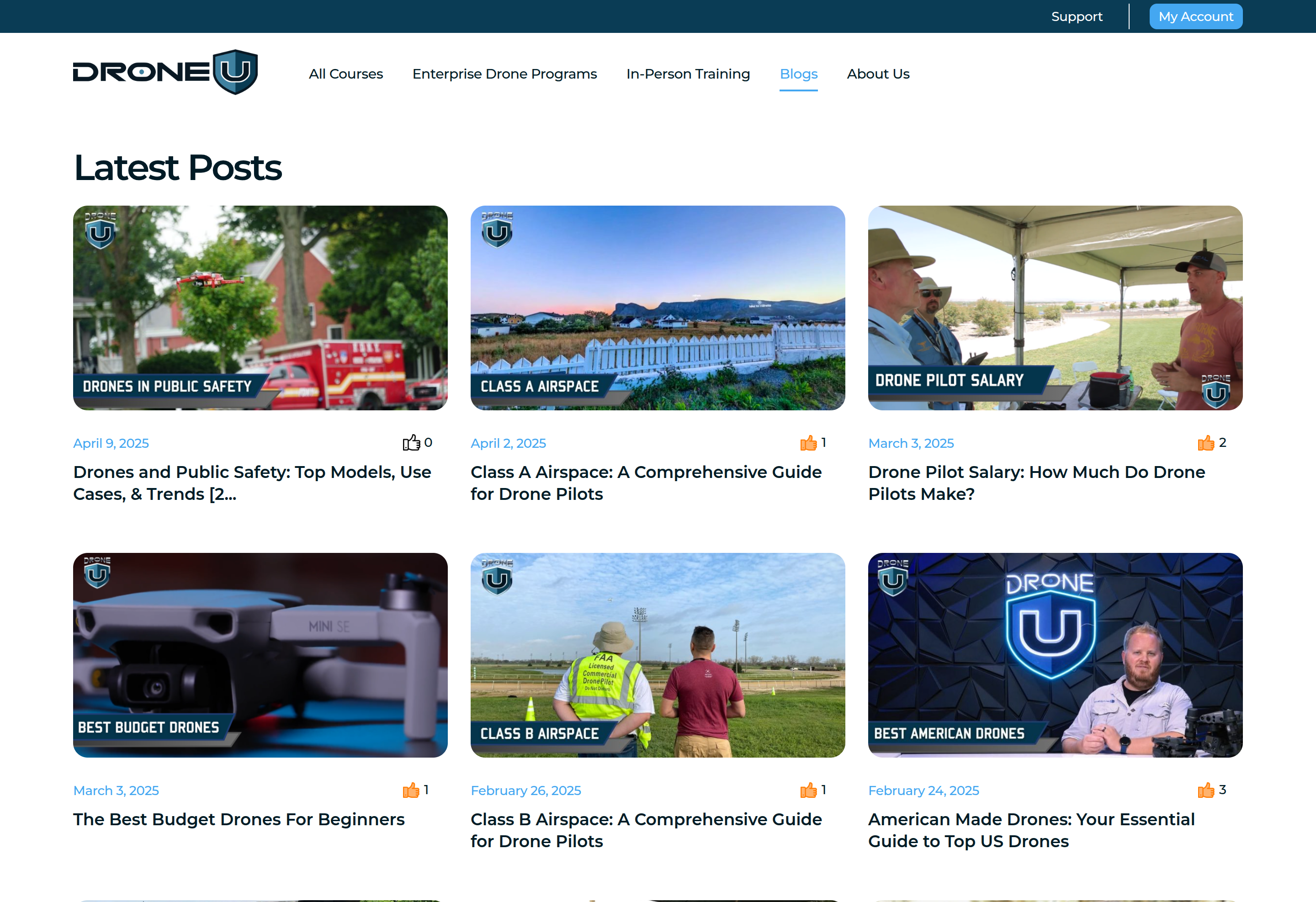1316x902 pixels.
Task: Click thumbs-up on Class B Airspace post
Action: click(x=809, y=790)
